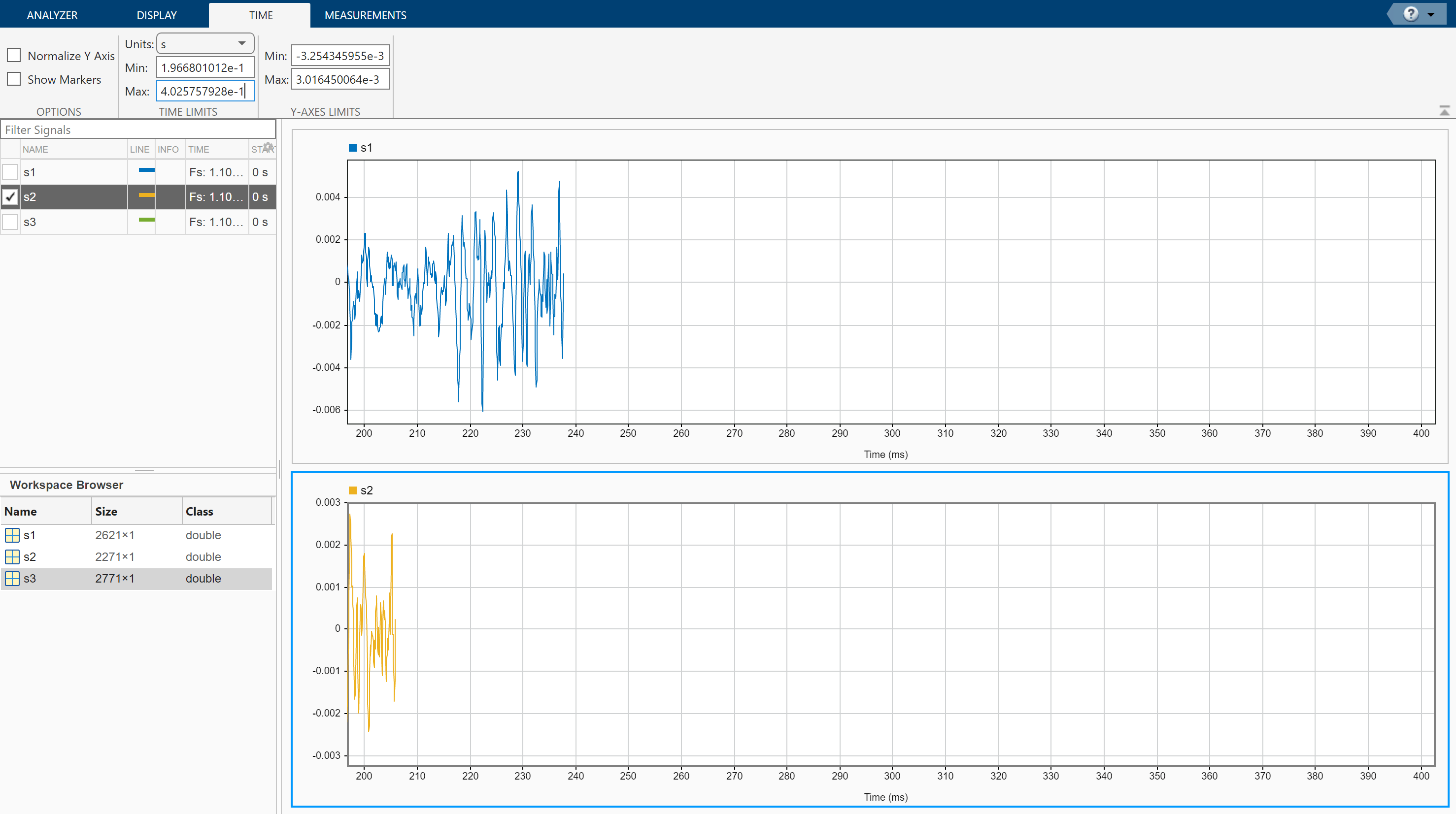Viewport: 1456px width, 814px height.
Task: Uncheck the s2 signal checkbox
Action: click(x=10, y=196)
